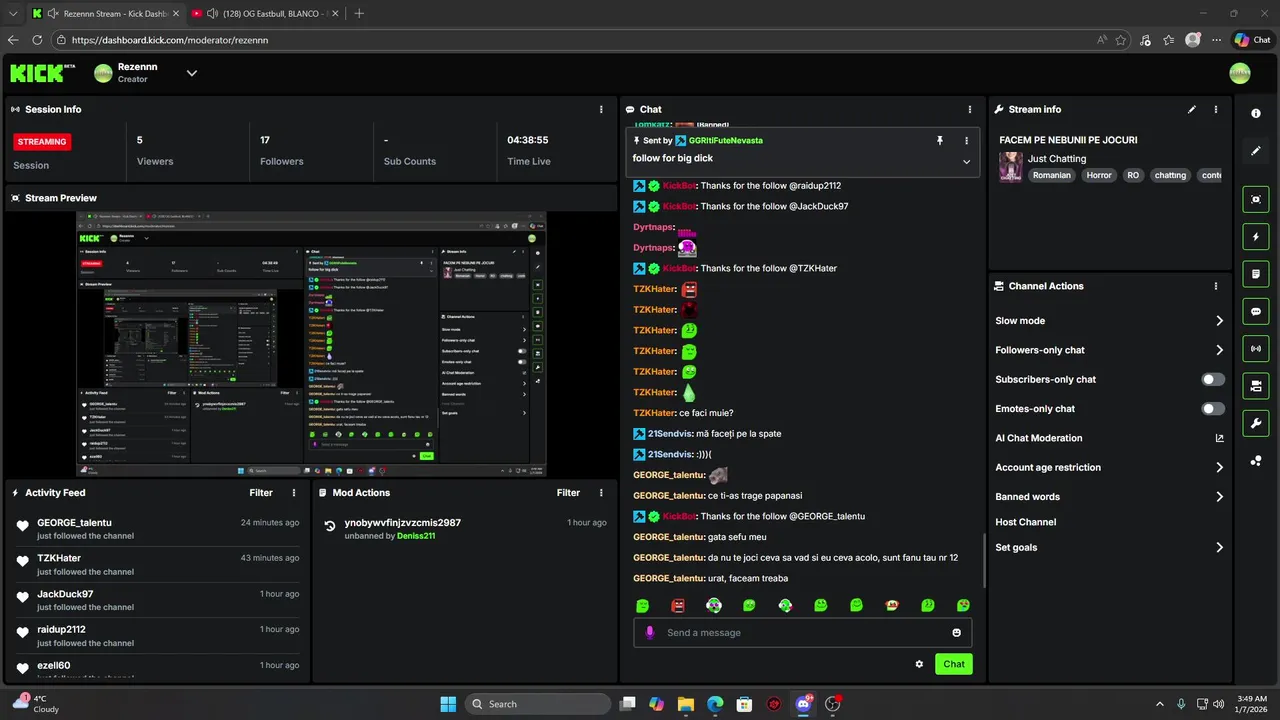
Task: Click AI Chat Moderation external link icon
Action: tap(1219, 438)
